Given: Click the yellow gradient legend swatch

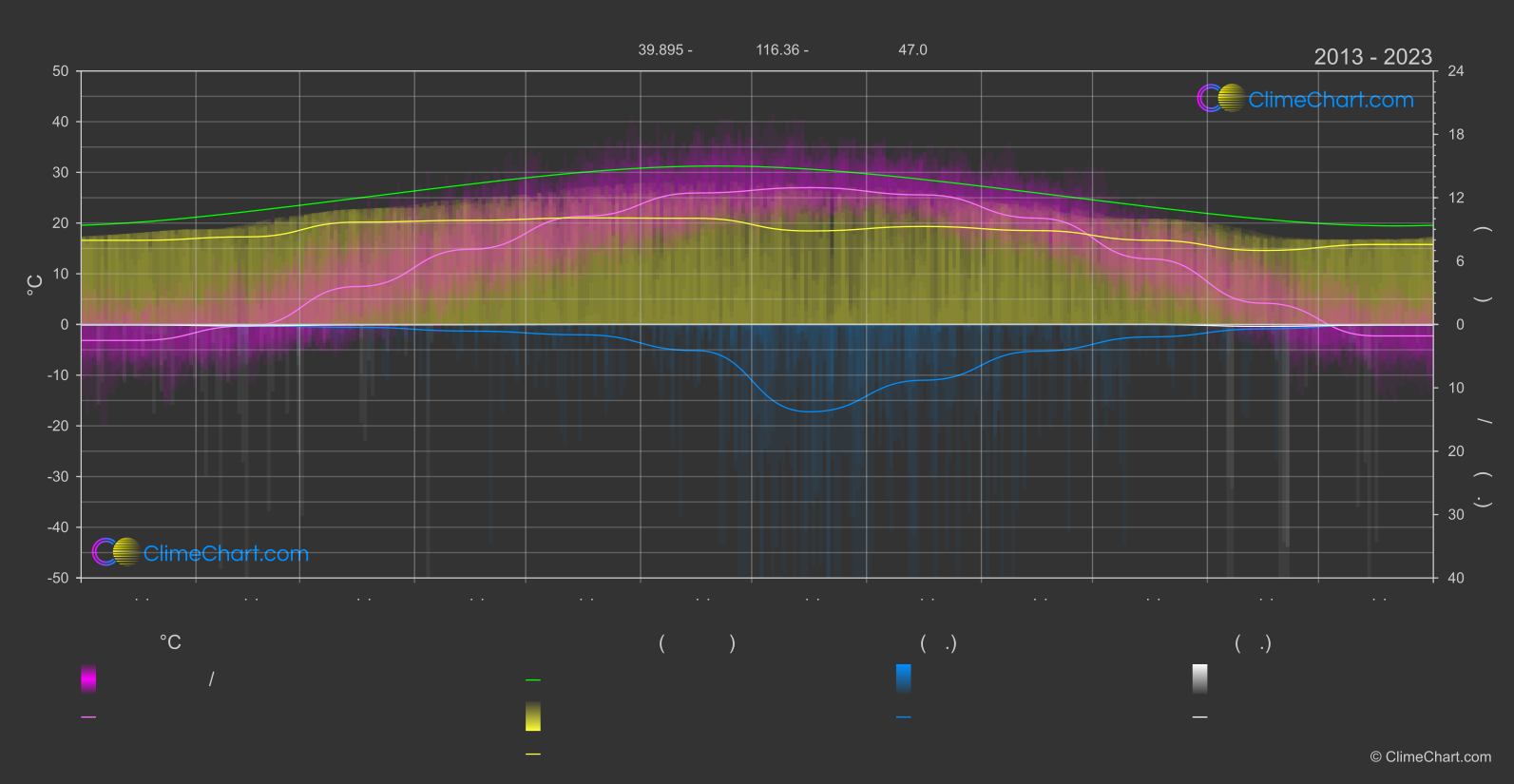Looking at the screenshot, I should click(x=533, y=717).
